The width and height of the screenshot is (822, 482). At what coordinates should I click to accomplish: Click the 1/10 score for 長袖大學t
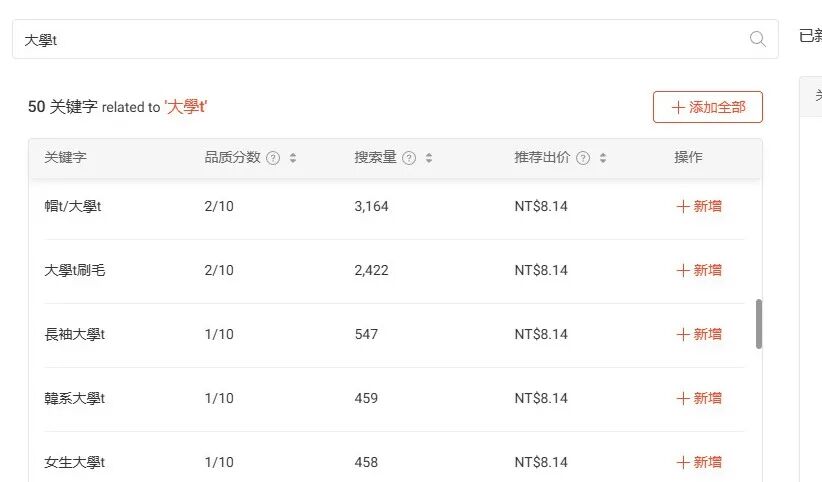(x=219, y=334)
